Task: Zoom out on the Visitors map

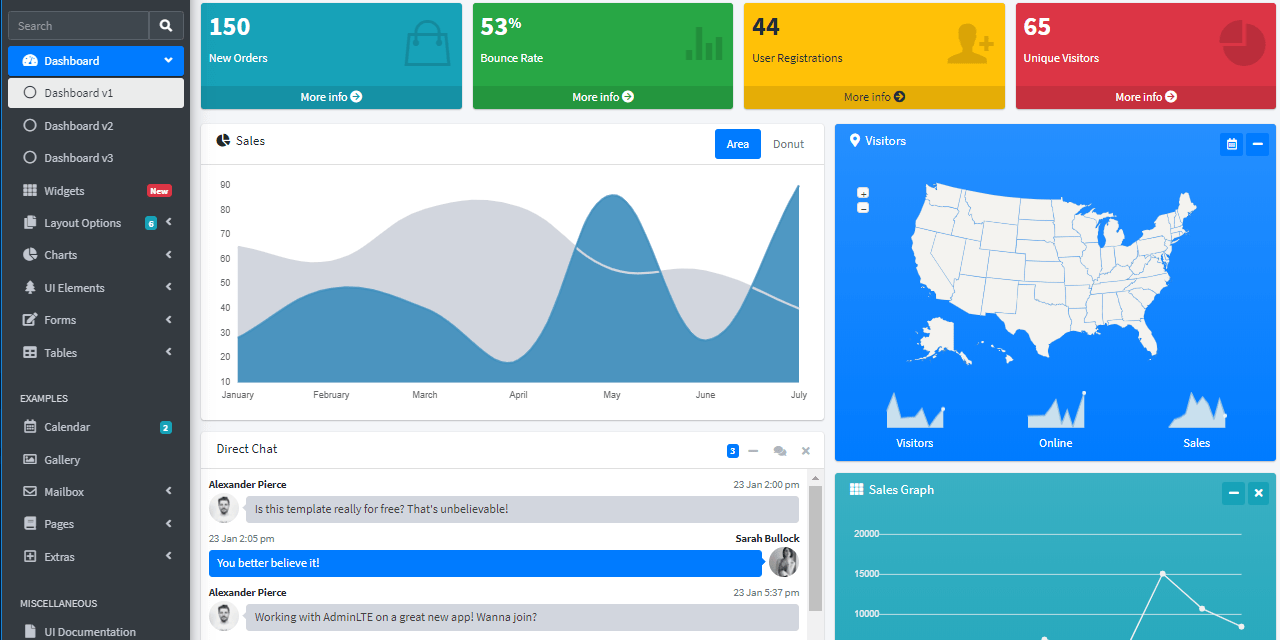Action: (862, 207)
